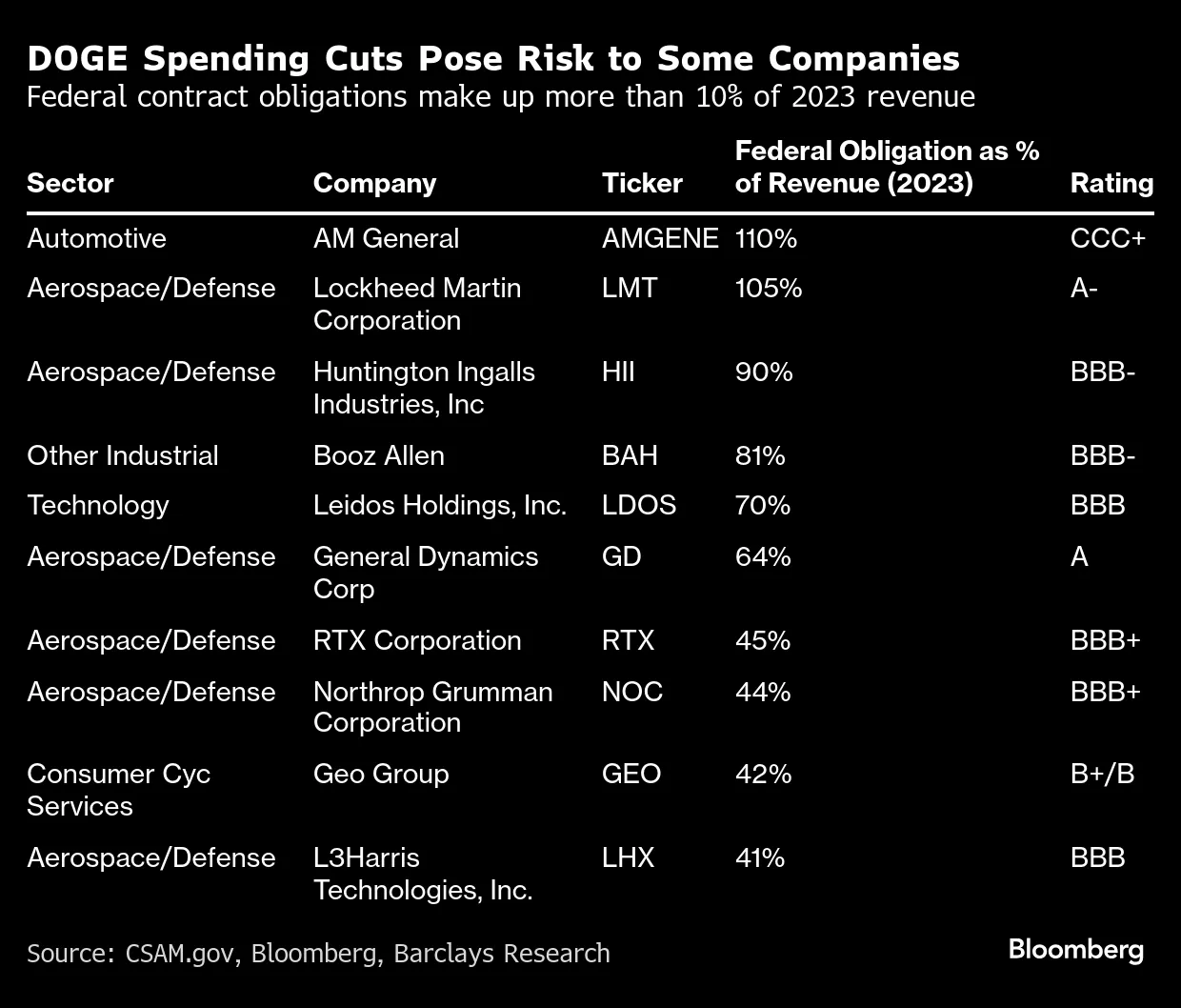1181x1008 pixels.
Task: Click the Bloomberg logo
Action: coord(1076,949)
